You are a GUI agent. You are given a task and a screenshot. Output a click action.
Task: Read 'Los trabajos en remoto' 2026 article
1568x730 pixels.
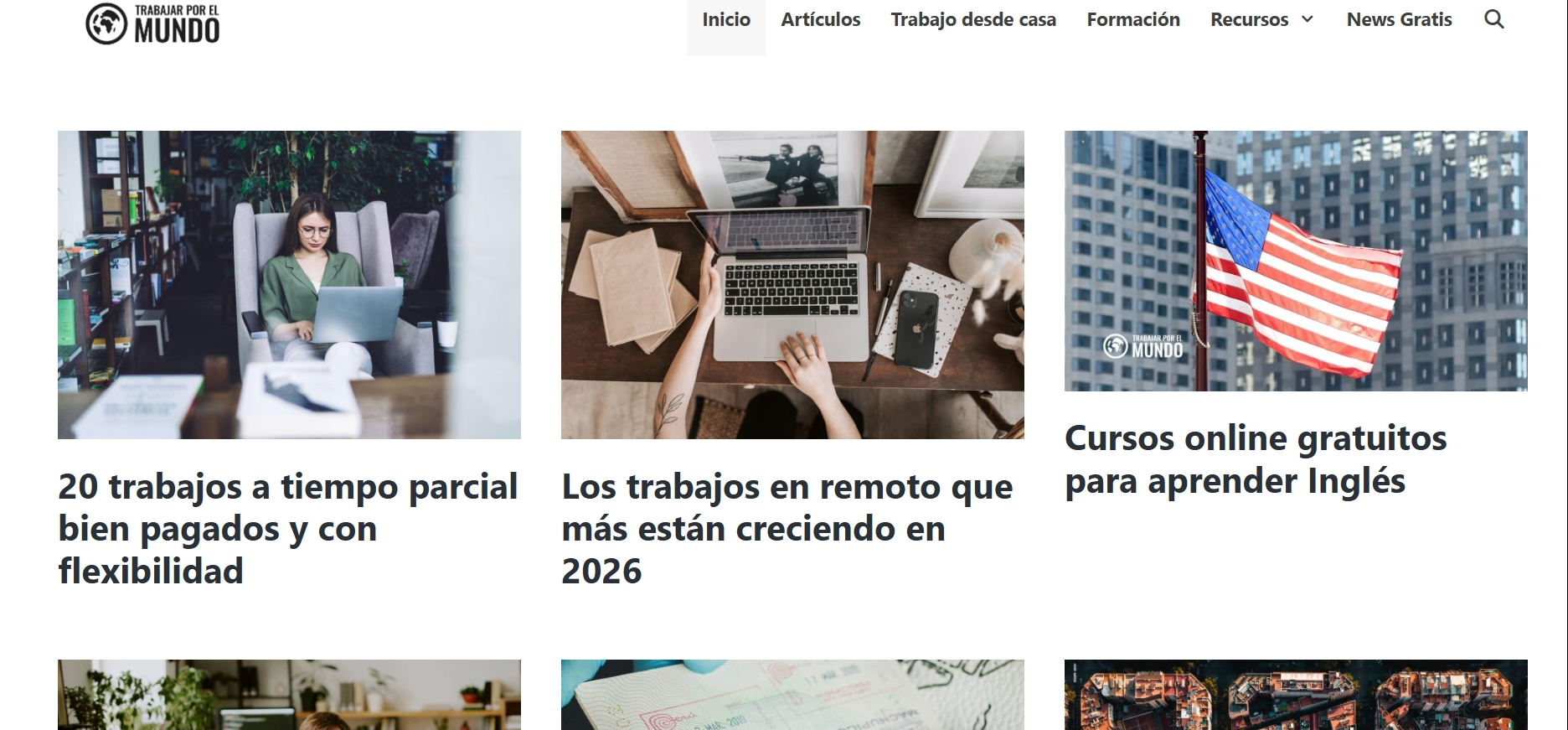(x=787, y=529)
